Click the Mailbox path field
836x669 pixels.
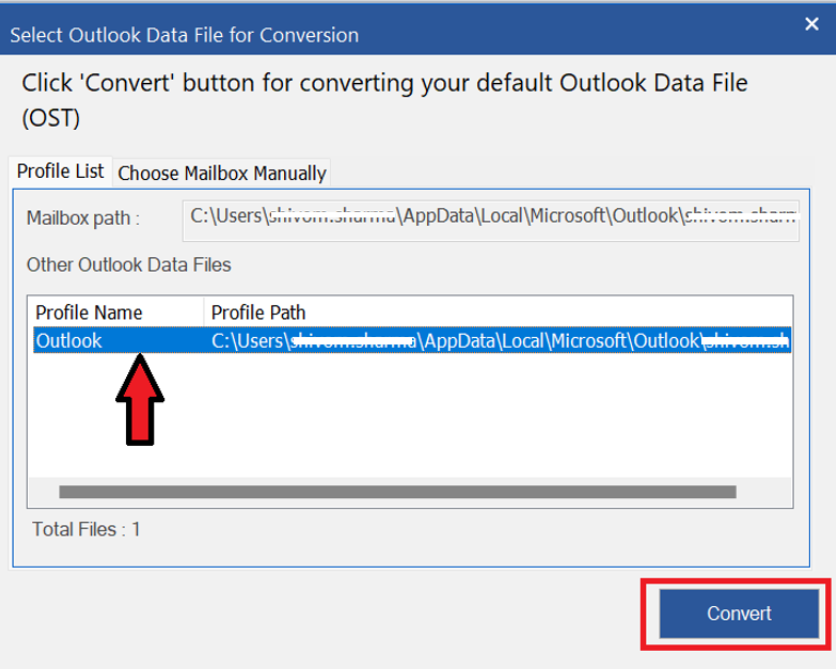(x=491, y=221)
